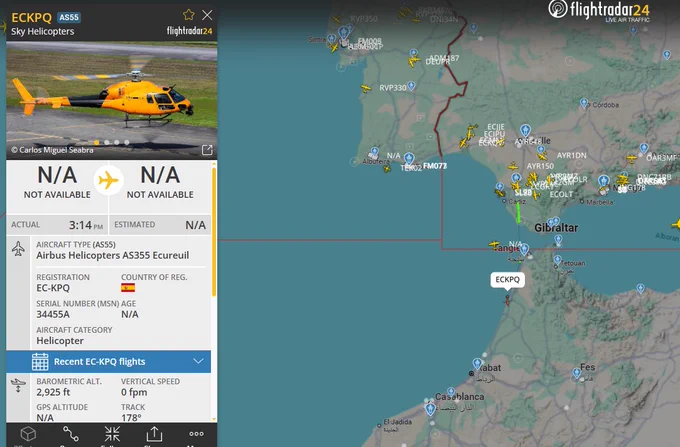This screenshot has width=680, height=447.
Task: Click the airport pin near Albufeira
Action: pyautogui.click(x=374, y=153)
